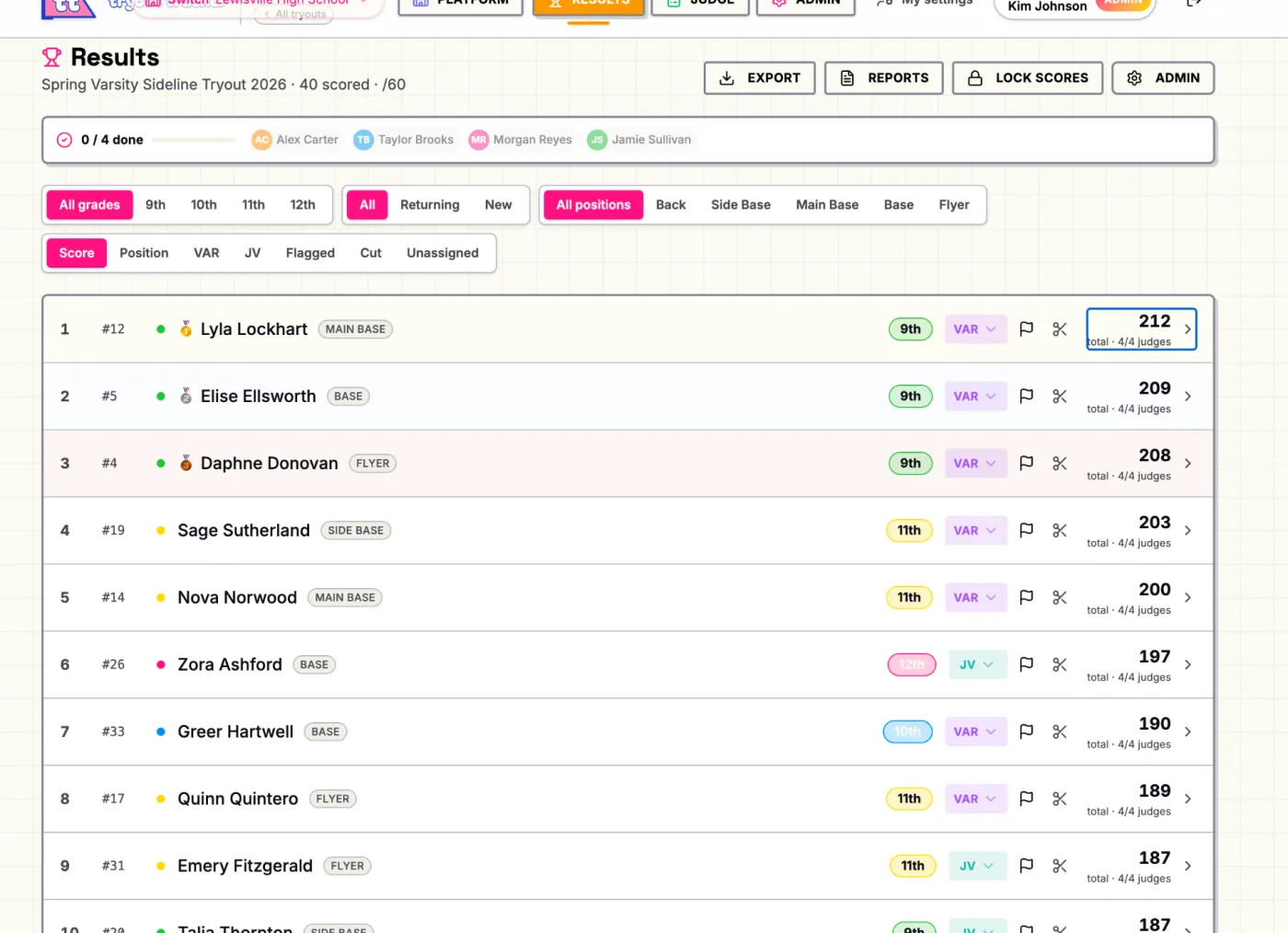Cut Nova Norwood with scissors icon

click(1060, 597)
